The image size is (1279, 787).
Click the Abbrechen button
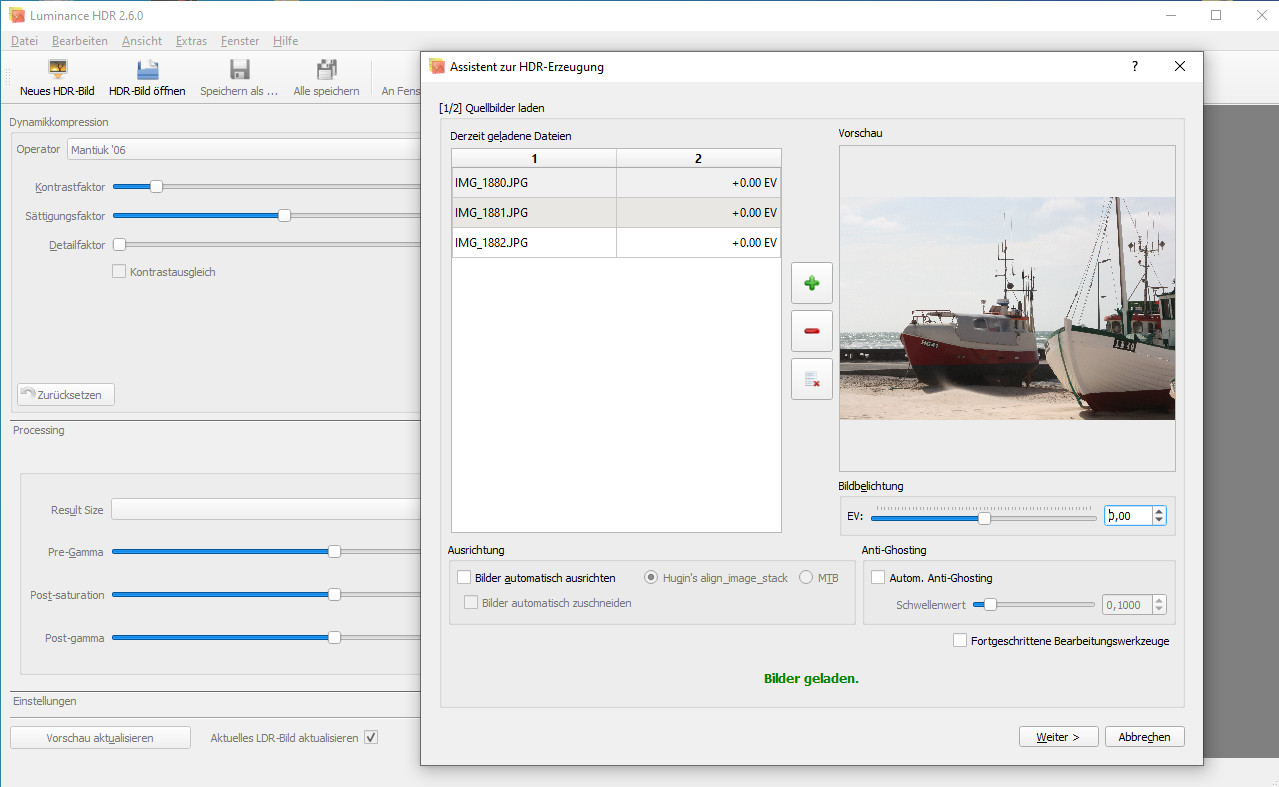1144,737
